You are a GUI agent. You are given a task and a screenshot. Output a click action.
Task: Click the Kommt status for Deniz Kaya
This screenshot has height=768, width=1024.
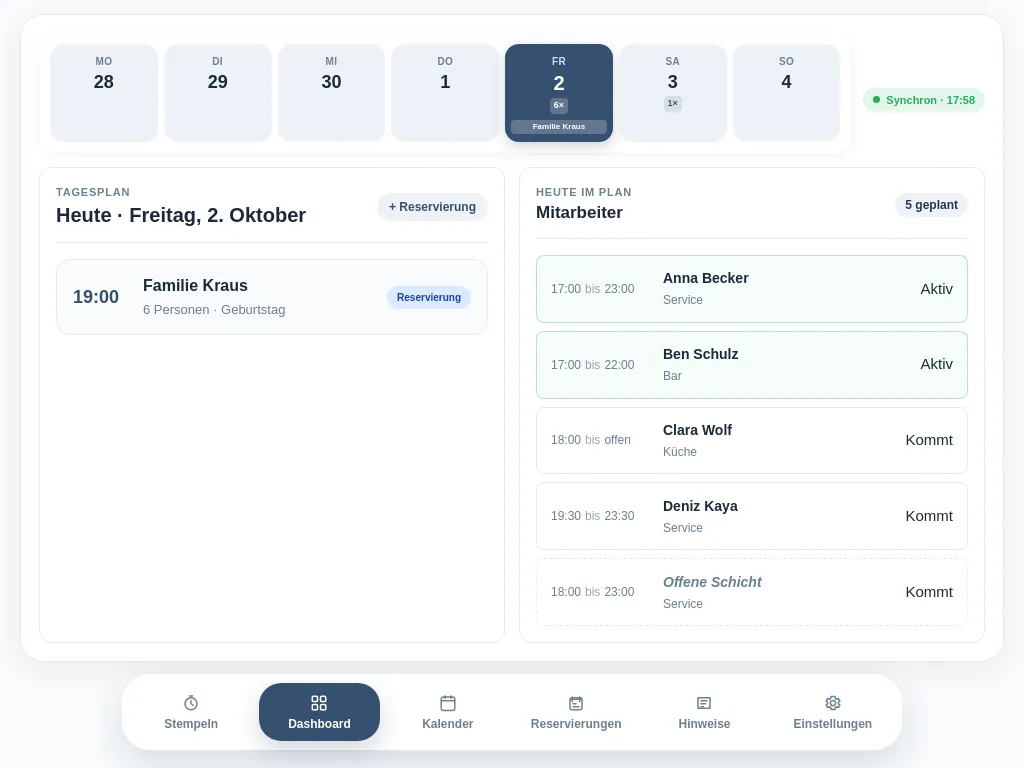click(x=929, y=516)
